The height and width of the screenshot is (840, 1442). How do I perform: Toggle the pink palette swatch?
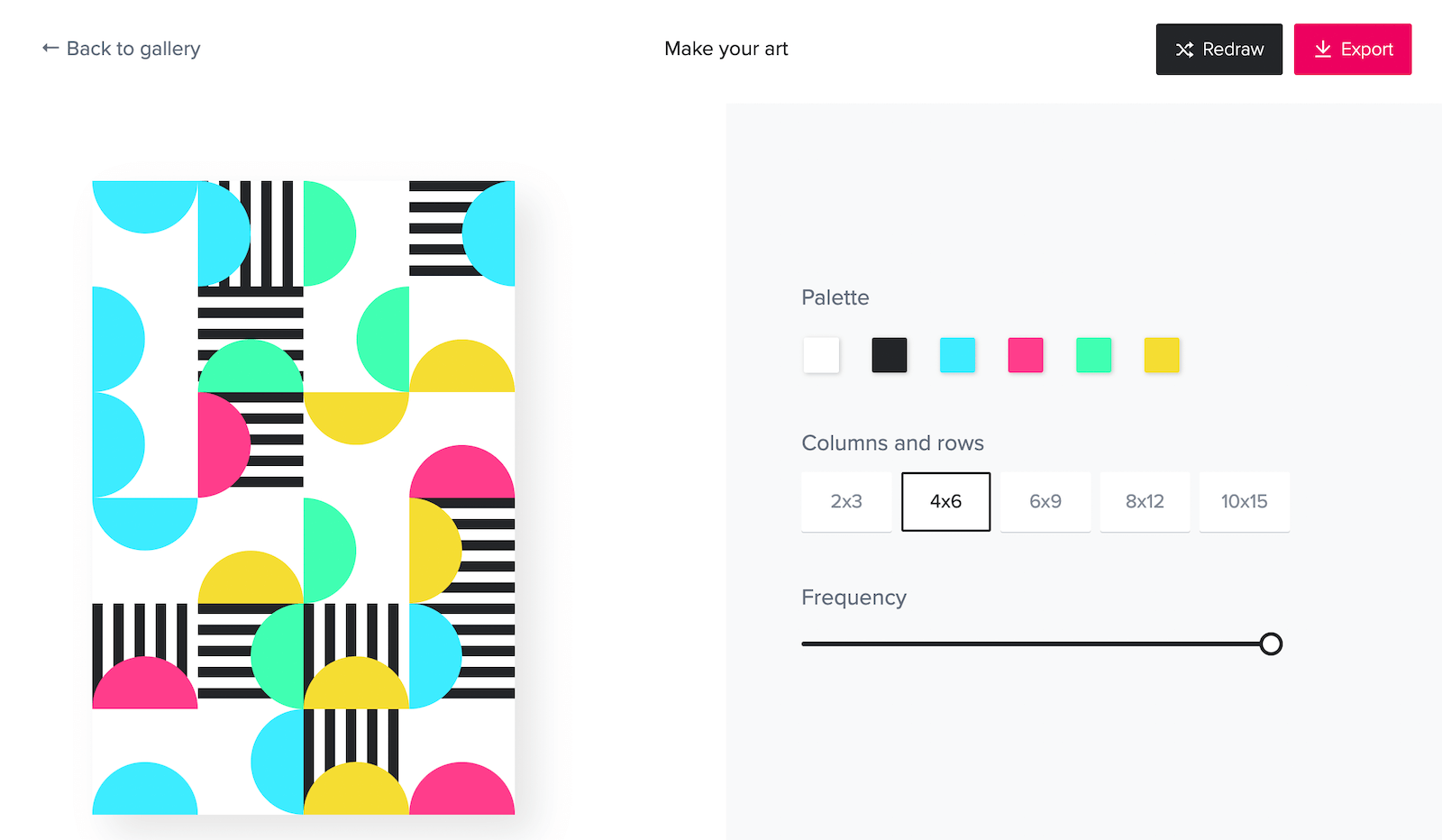[x=1026, y=355]
